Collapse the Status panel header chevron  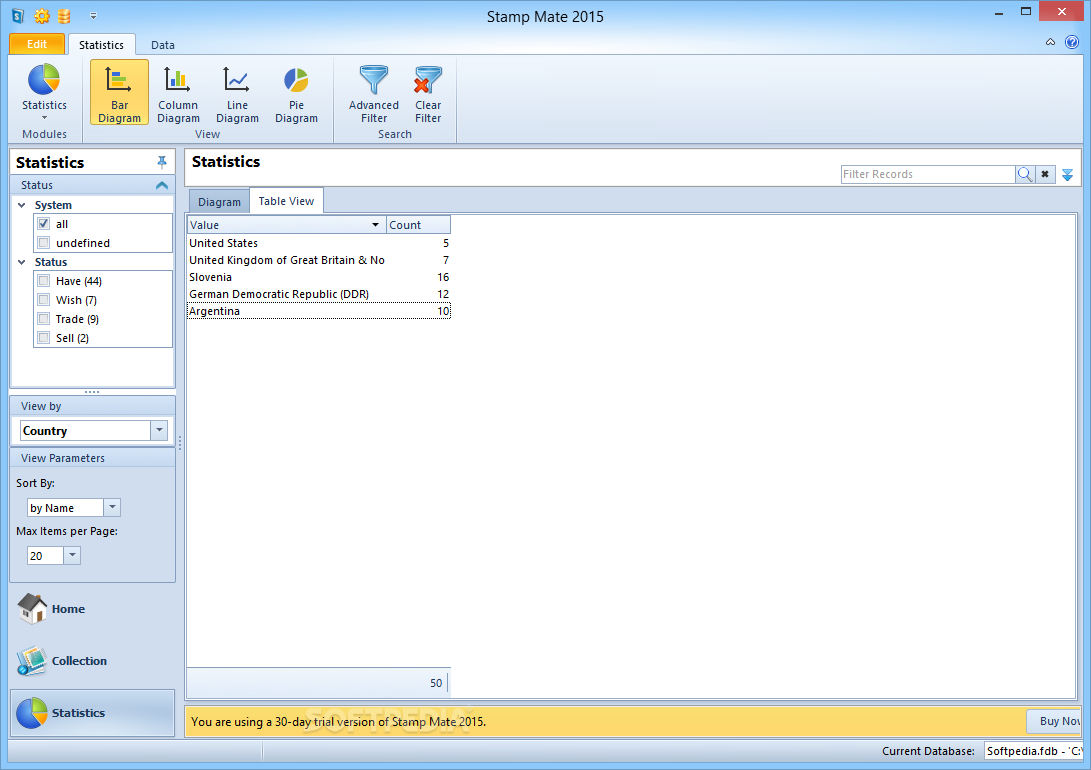point(161,185)
